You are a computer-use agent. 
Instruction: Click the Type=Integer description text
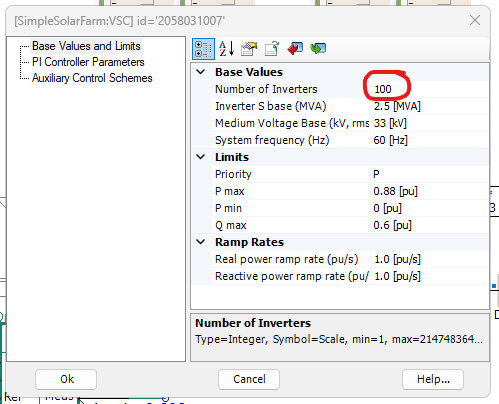339,339
